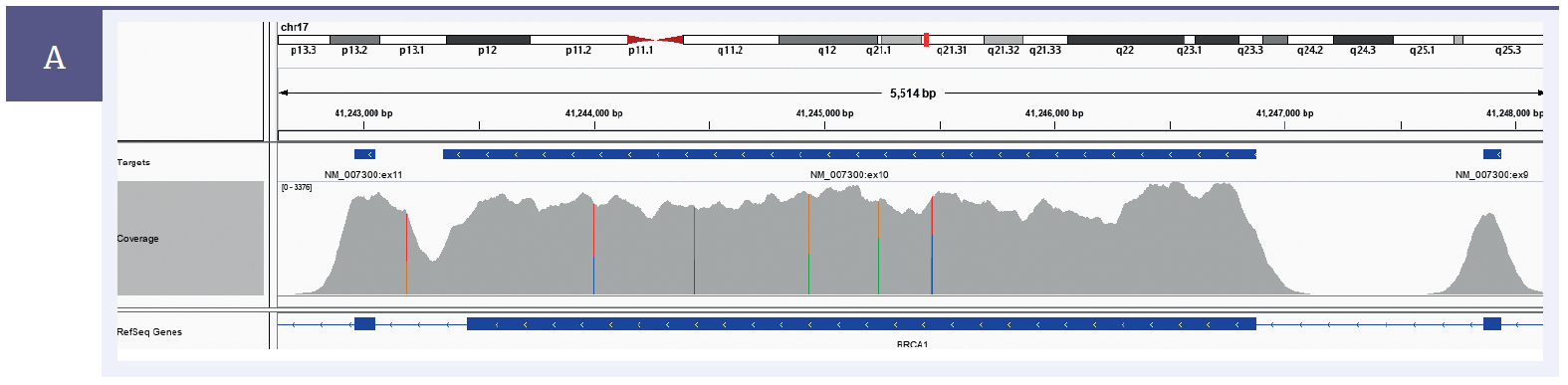Select the q21.32 cytoband

(1004, 40)
